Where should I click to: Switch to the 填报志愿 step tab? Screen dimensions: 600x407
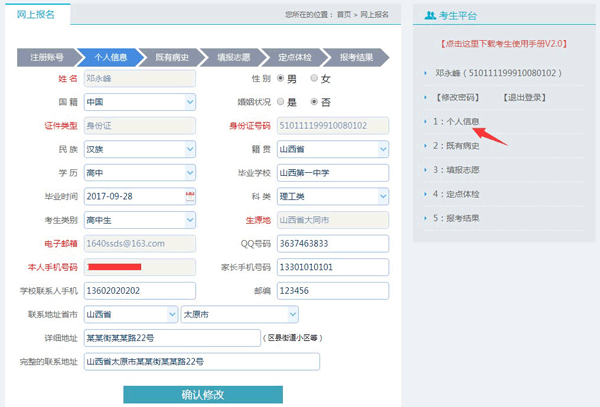pyautogui.click(x=234, y=57)
